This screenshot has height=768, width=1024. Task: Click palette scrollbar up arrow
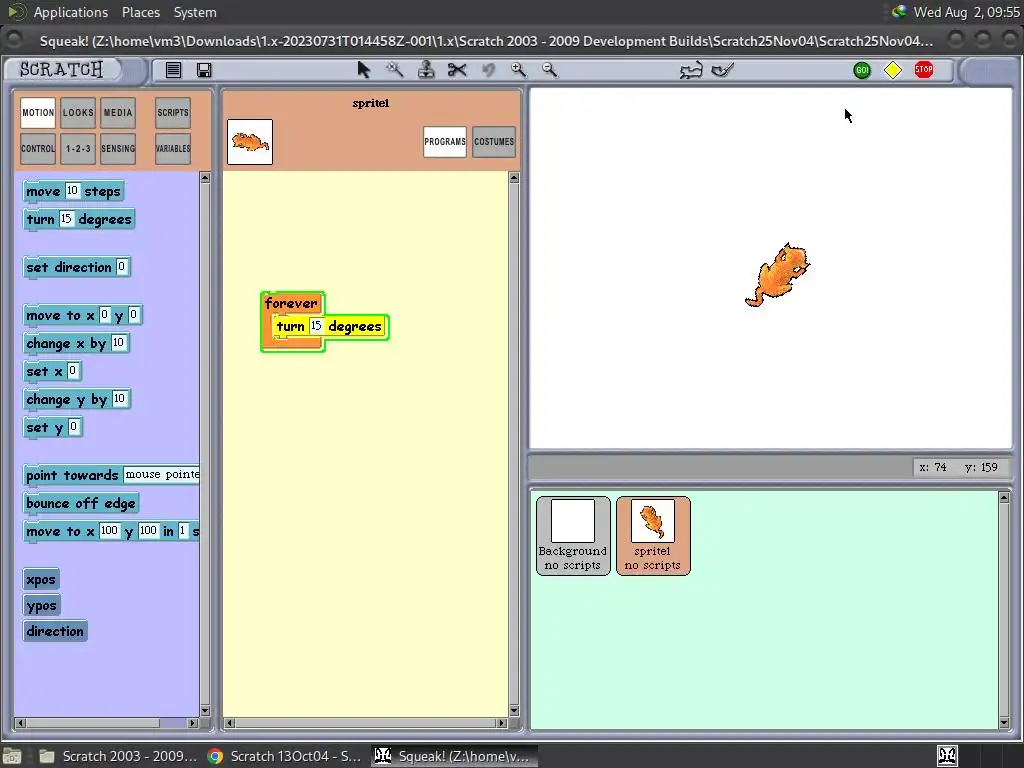point(205,178)
